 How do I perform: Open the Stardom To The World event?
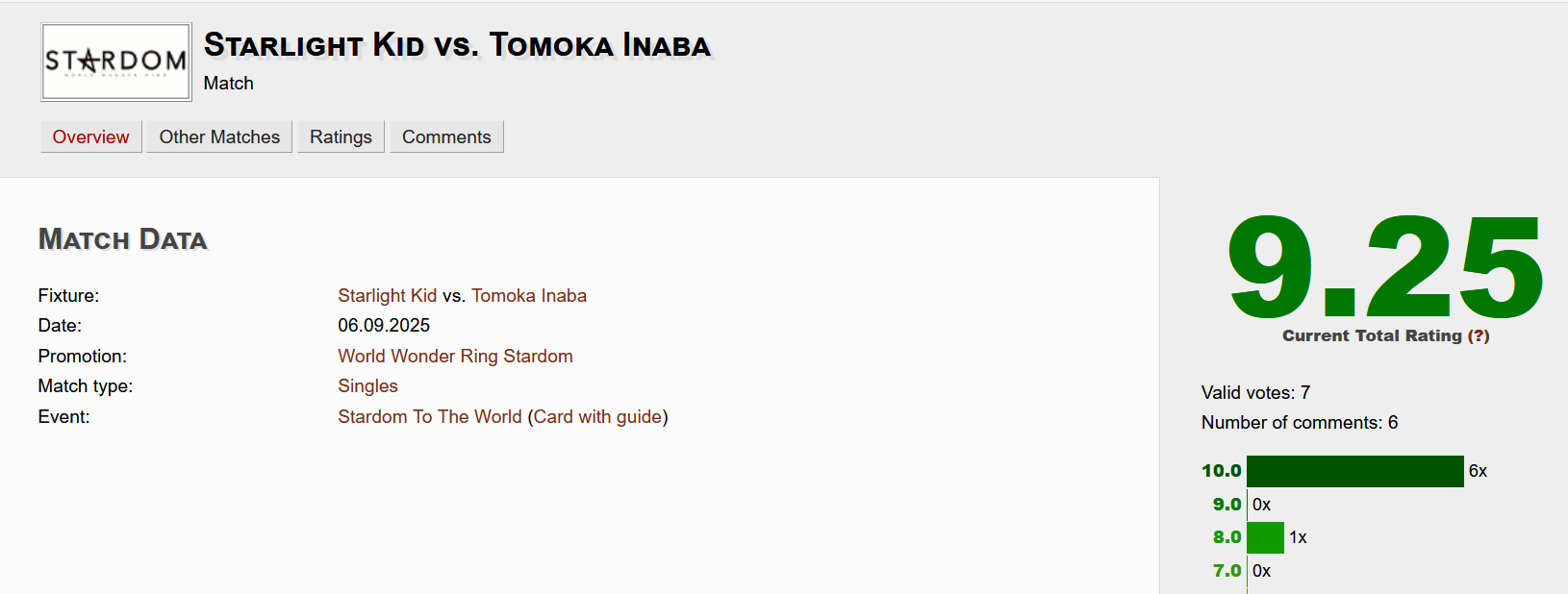429,416
